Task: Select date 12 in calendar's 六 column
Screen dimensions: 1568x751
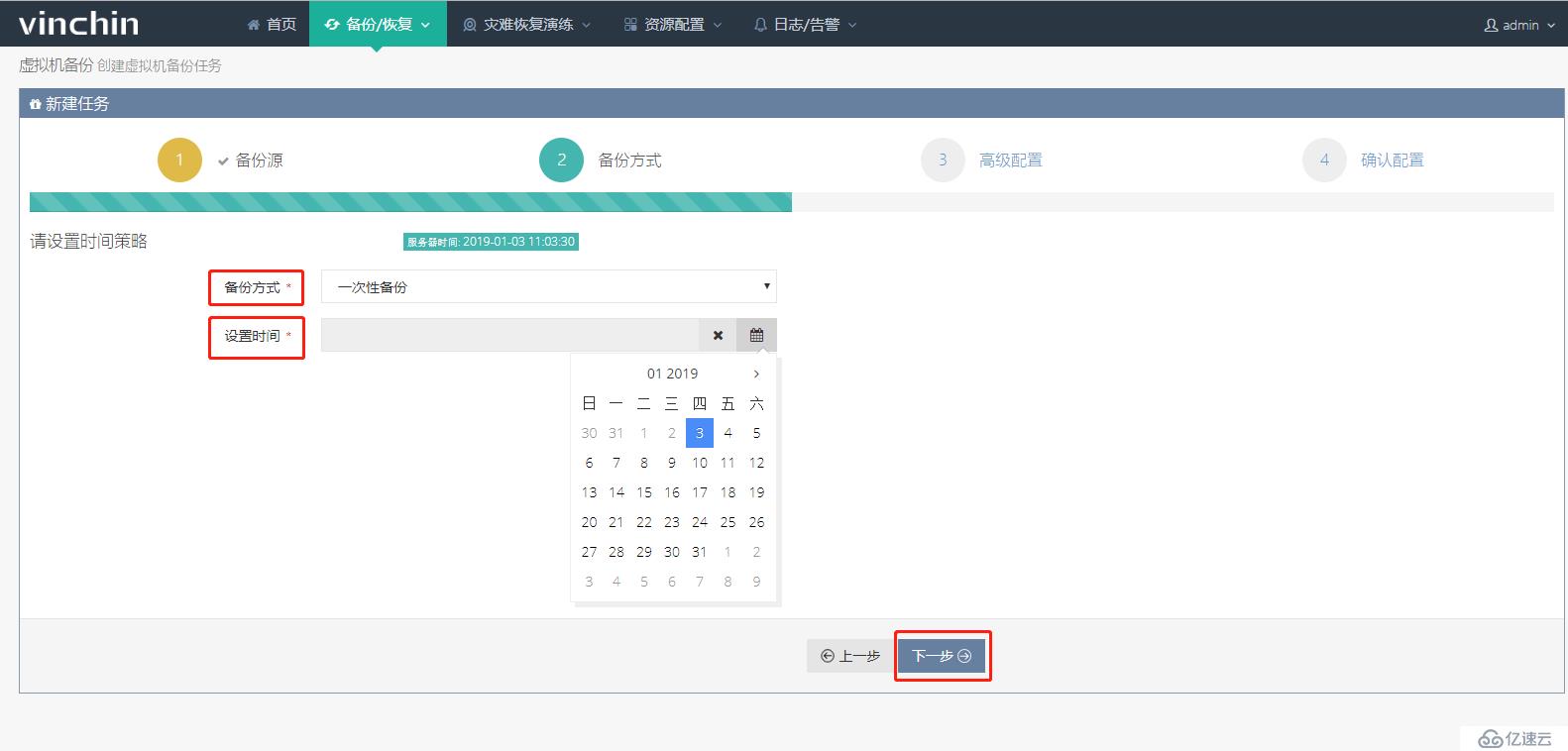Action: point(756,463)
